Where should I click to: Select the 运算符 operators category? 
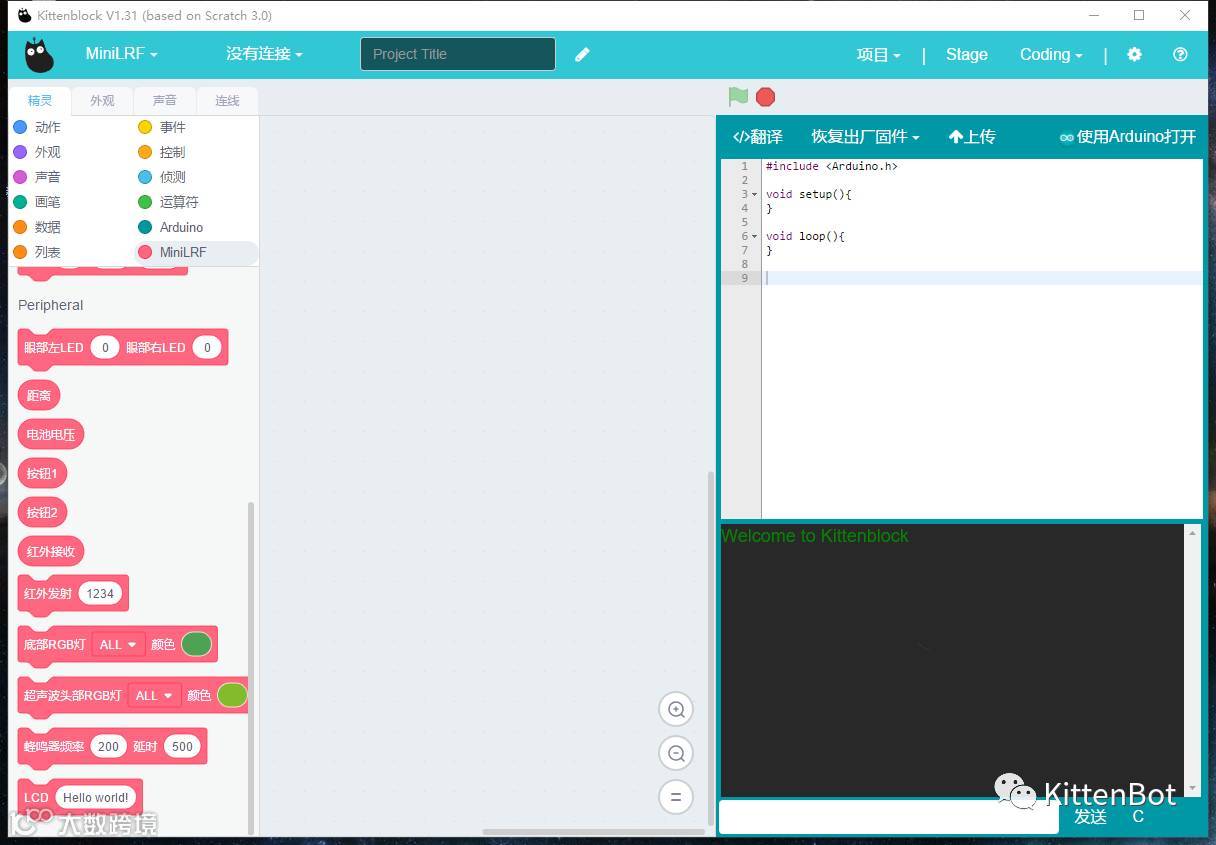click(x=168, y=202)
